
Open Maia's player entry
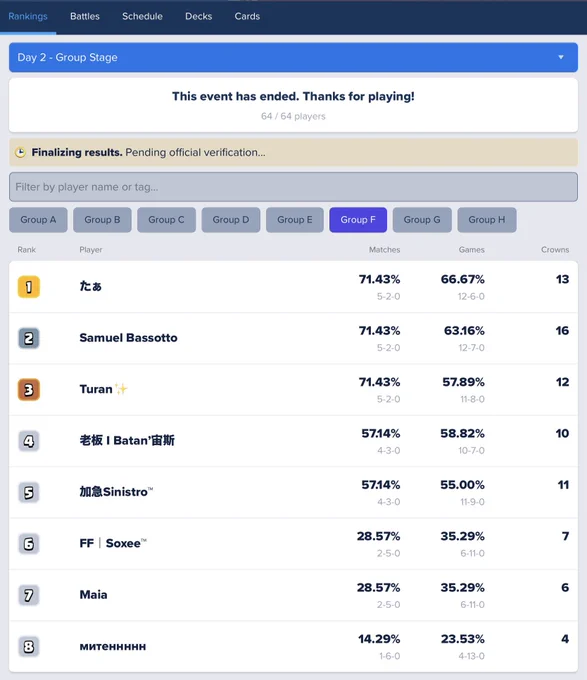(294, 595)
